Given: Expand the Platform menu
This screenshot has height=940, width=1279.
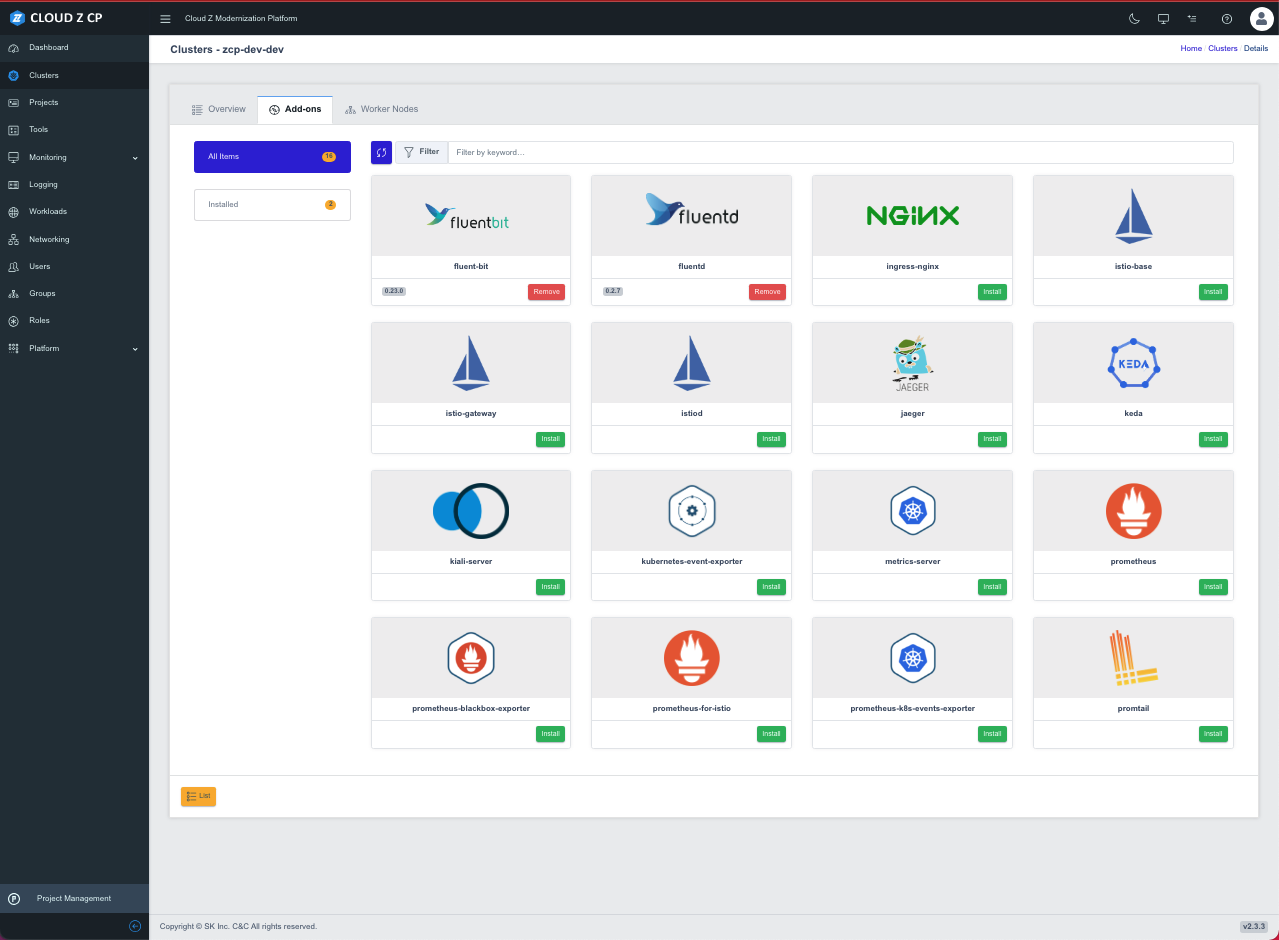Looking at the screenshot, I should click(x=74, y=348).
